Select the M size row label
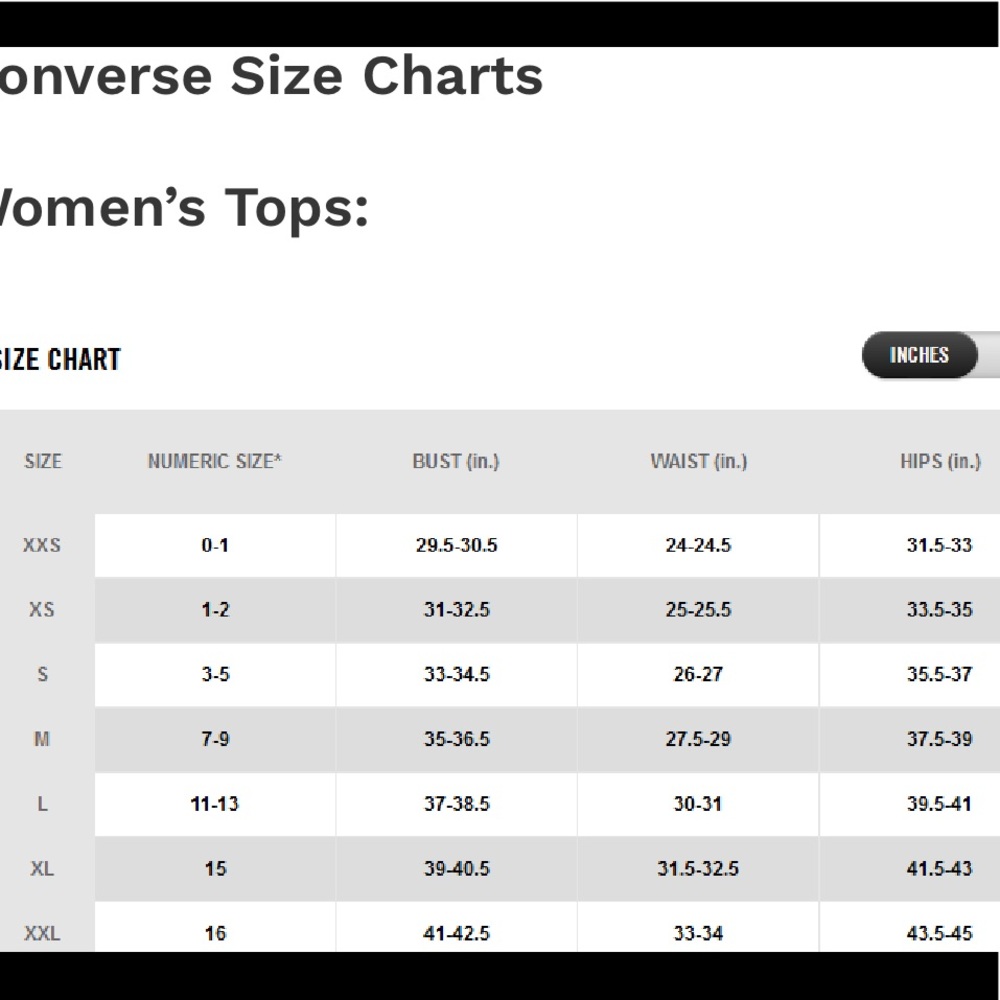The image size is (1000, 1000). [42, 739]
